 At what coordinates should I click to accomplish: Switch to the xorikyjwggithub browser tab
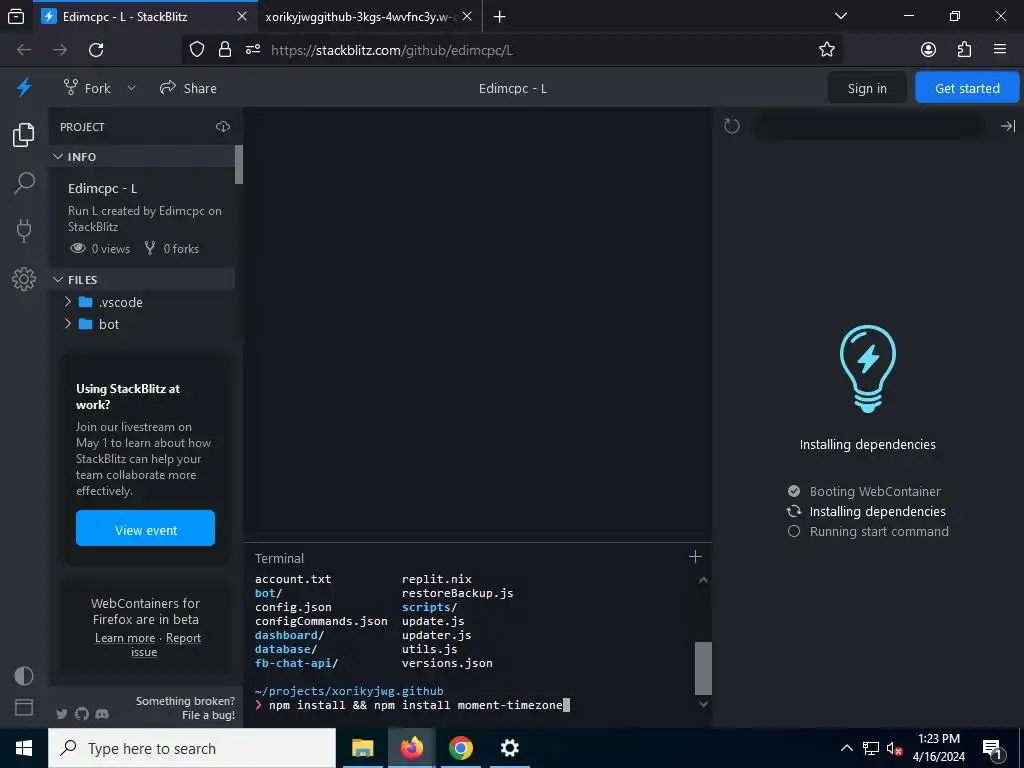click(369, 16)
